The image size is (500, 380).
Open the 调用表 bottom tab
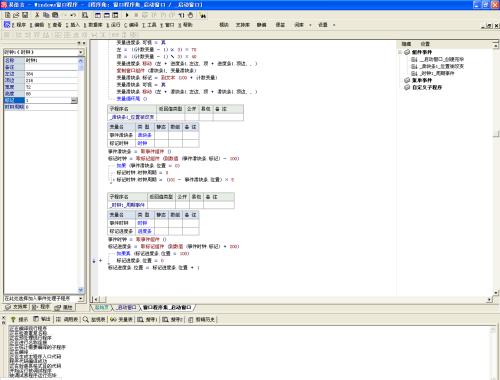(x=67, y=319)
